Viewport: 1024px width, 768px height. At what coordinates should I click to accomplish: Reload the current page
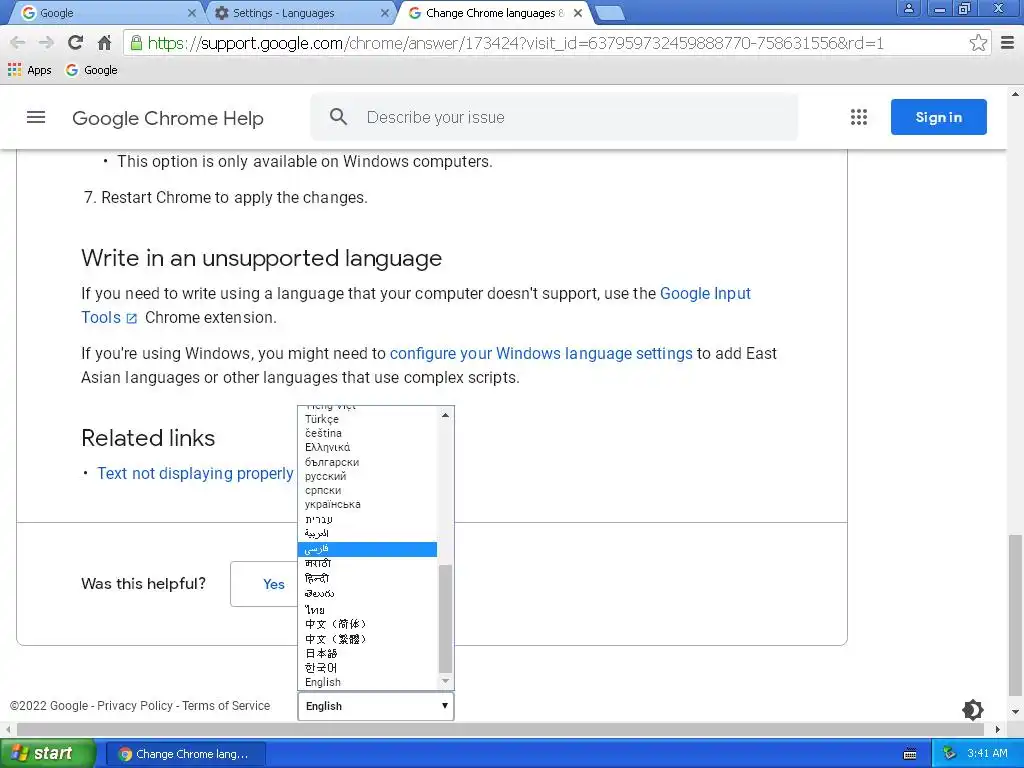pyautogui.click(x=75, y=43)
